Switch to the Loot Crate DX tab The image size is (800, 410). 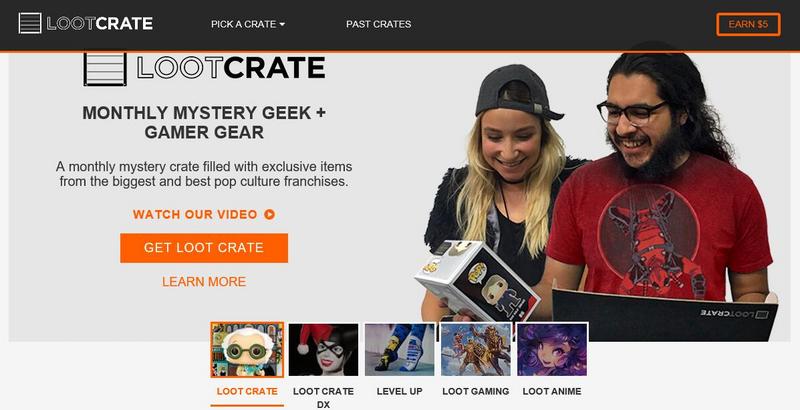[323, 398]
